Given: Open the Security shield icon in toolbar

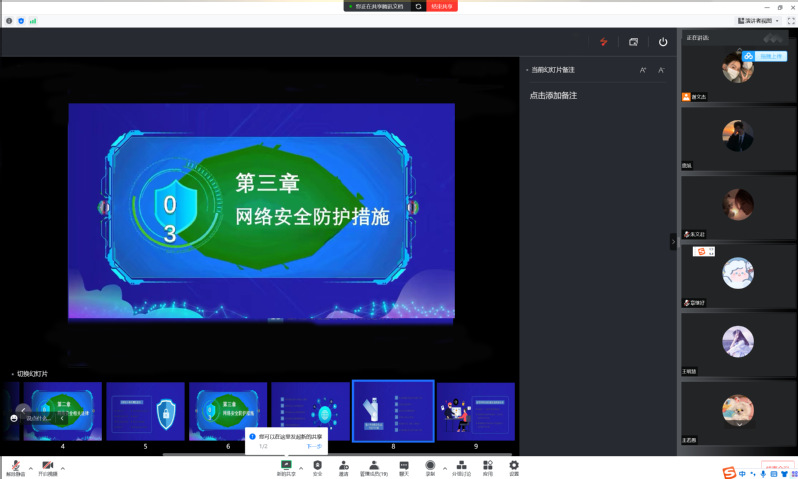Looking at the screenshot, I should pyautogui.click(x=317, y=466).
